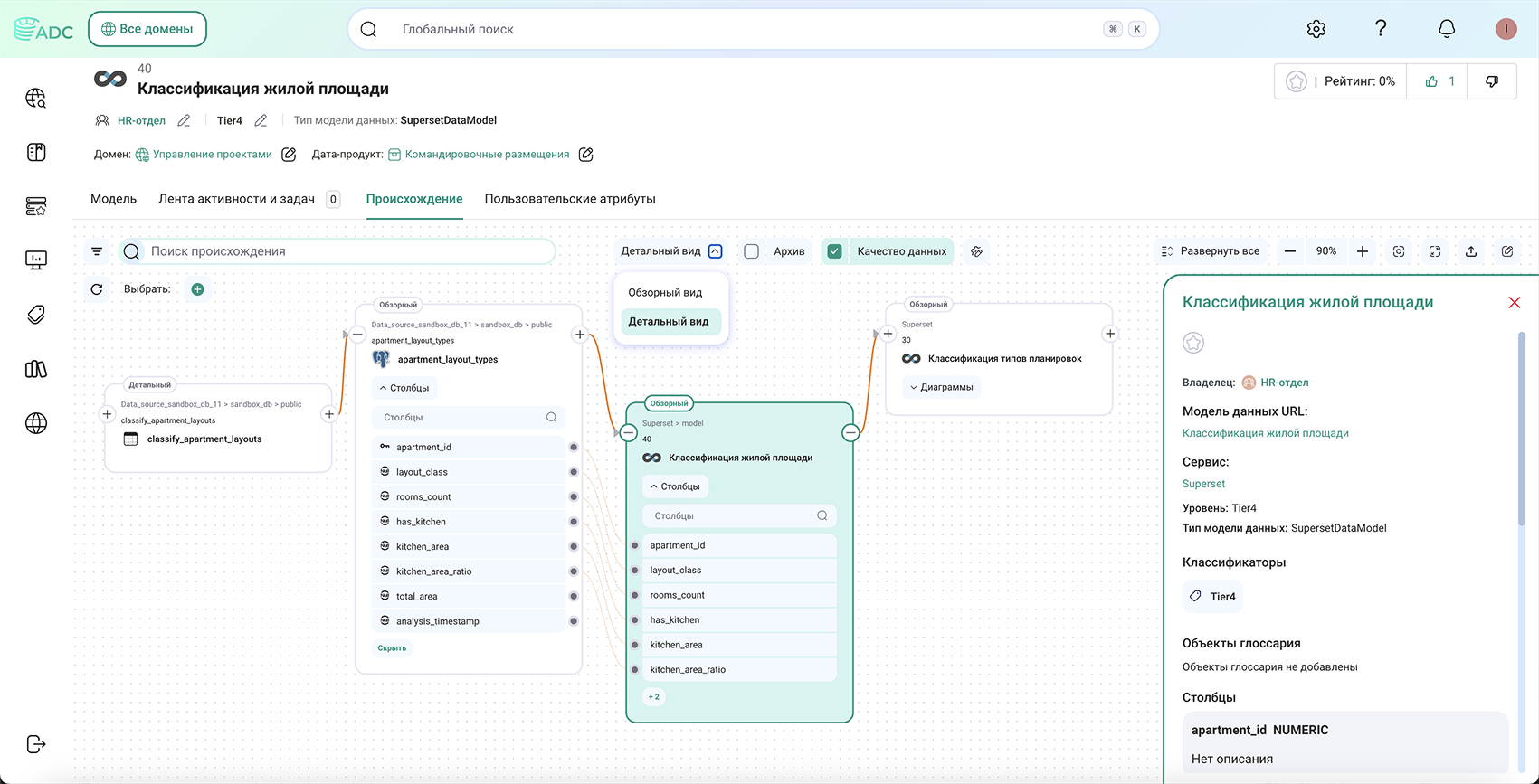Click the logout icon in left sidebar
This screenshot has width=1539, height=784.
coord(36,744)
